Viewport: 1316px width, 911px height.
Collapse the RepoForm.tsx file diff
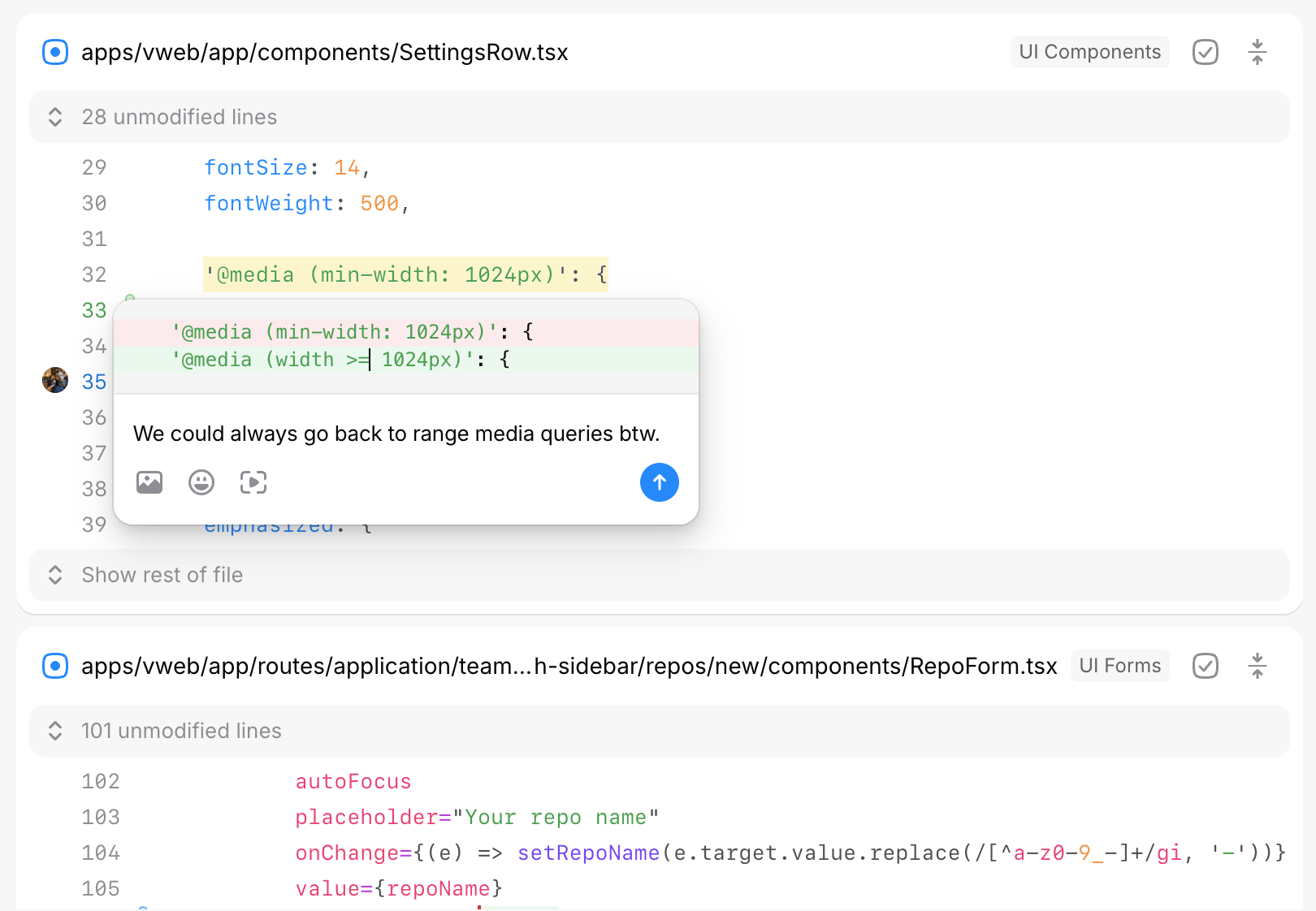1257,666
